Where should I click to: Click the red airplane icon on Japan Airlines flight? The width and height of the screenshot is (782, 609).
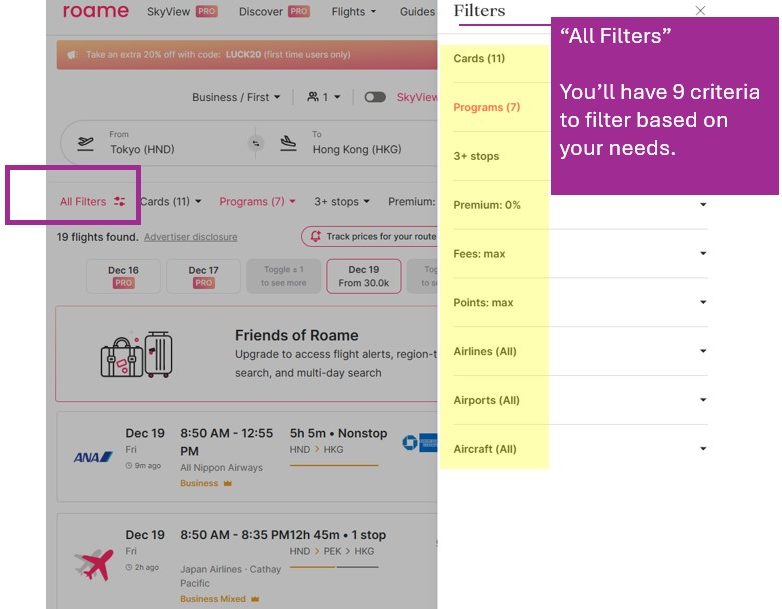[94, 565]
